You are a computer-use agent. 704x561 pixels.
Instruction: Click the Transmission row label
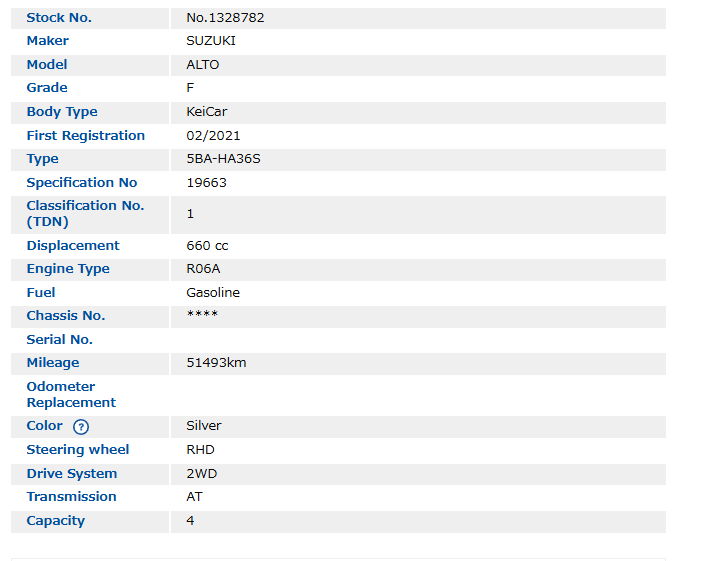tap(71, 497)
